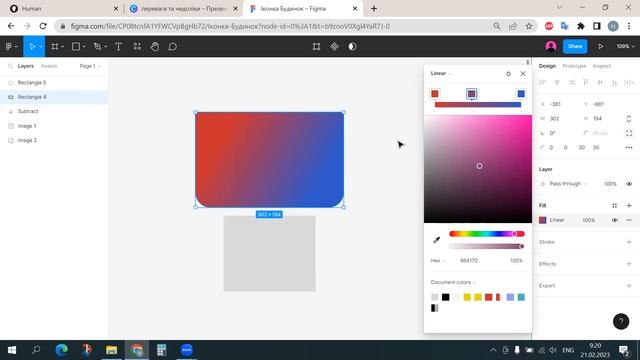
Task: Switch to the Assets tab
Action: click(49, 66)
